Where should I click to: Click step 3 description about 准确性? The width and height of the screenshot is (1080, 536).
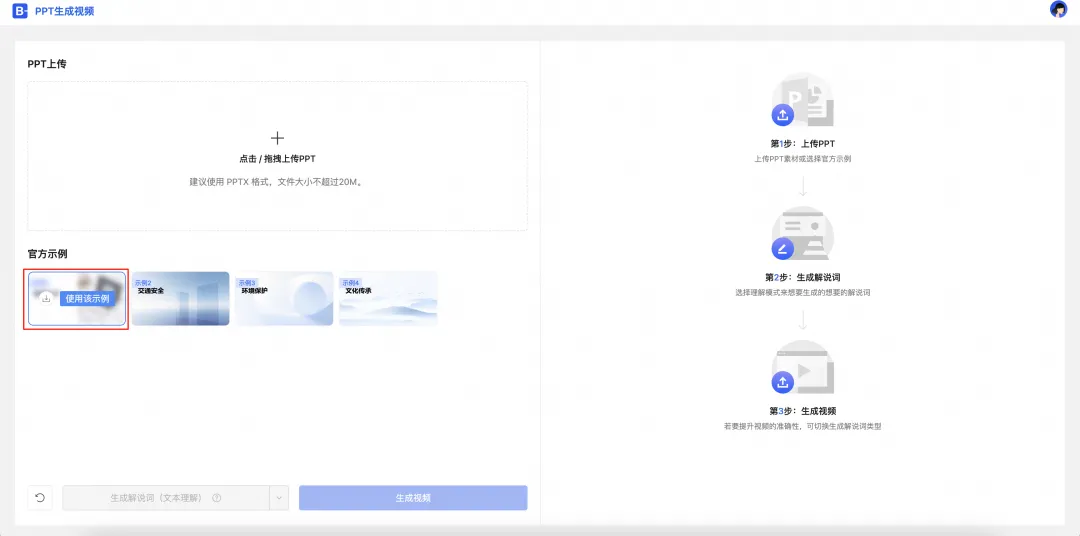point(802,426)
